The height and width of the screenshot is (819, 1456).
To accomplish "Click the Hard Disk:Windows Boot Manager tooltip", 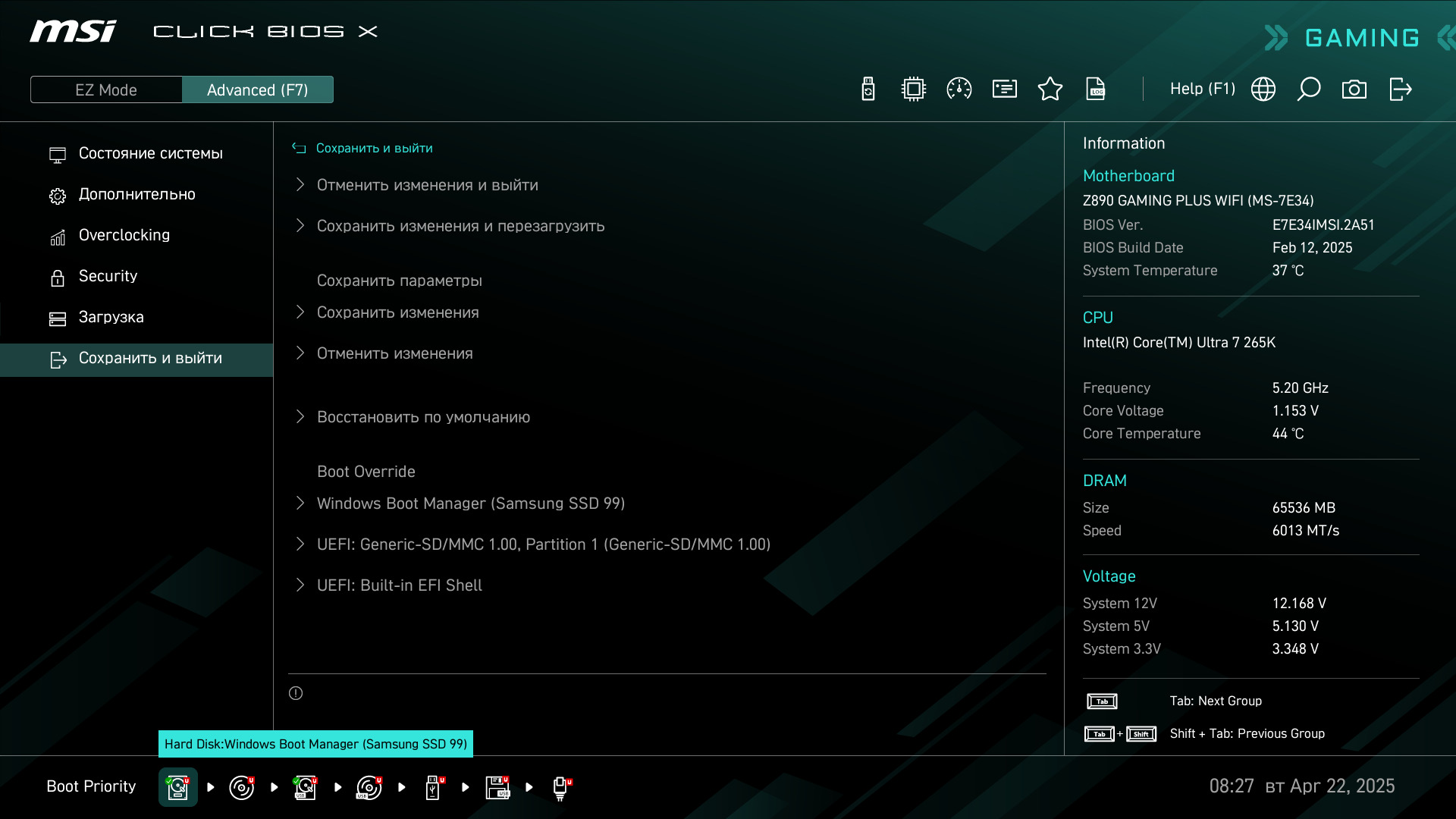I will (x=315, y=744).
